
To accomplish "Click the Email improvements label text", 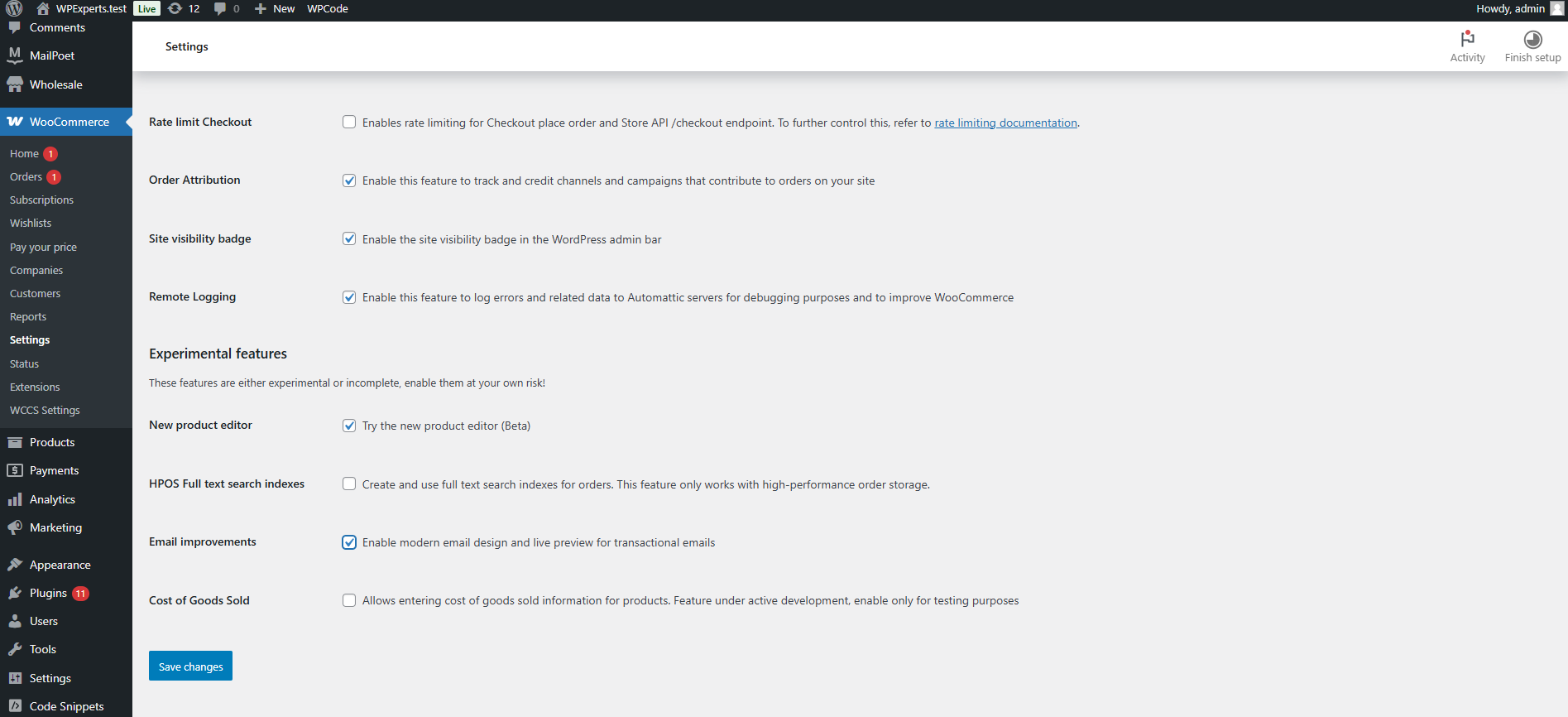I will (203, 541).
